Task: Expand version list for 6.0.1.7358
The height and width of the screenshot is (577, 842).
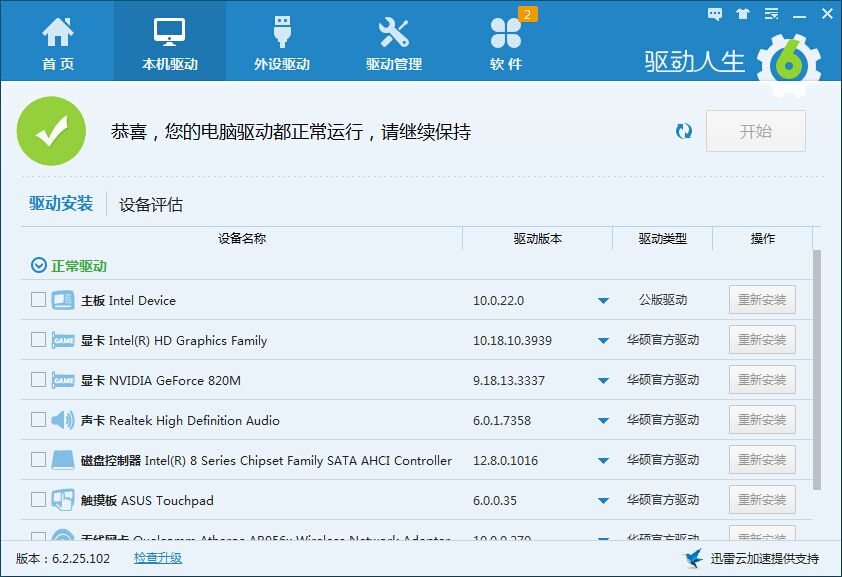Action: coord(603,421)
